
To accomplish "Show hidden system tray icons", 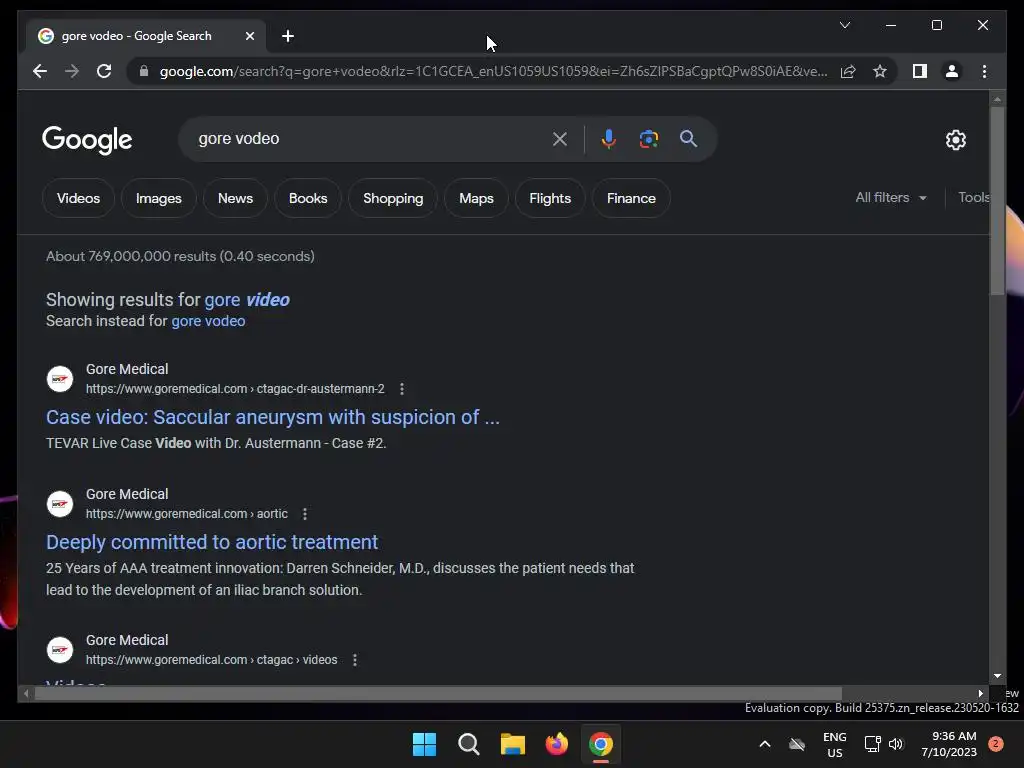I will (x=765, y=744).
